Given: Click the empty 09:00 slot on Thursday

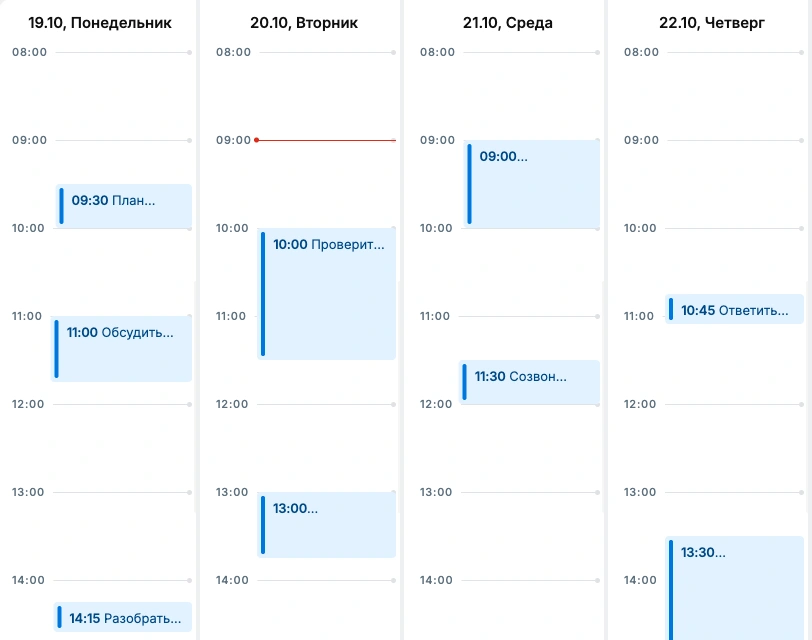Looking at the screenshot, I should (x=735, y=184).
